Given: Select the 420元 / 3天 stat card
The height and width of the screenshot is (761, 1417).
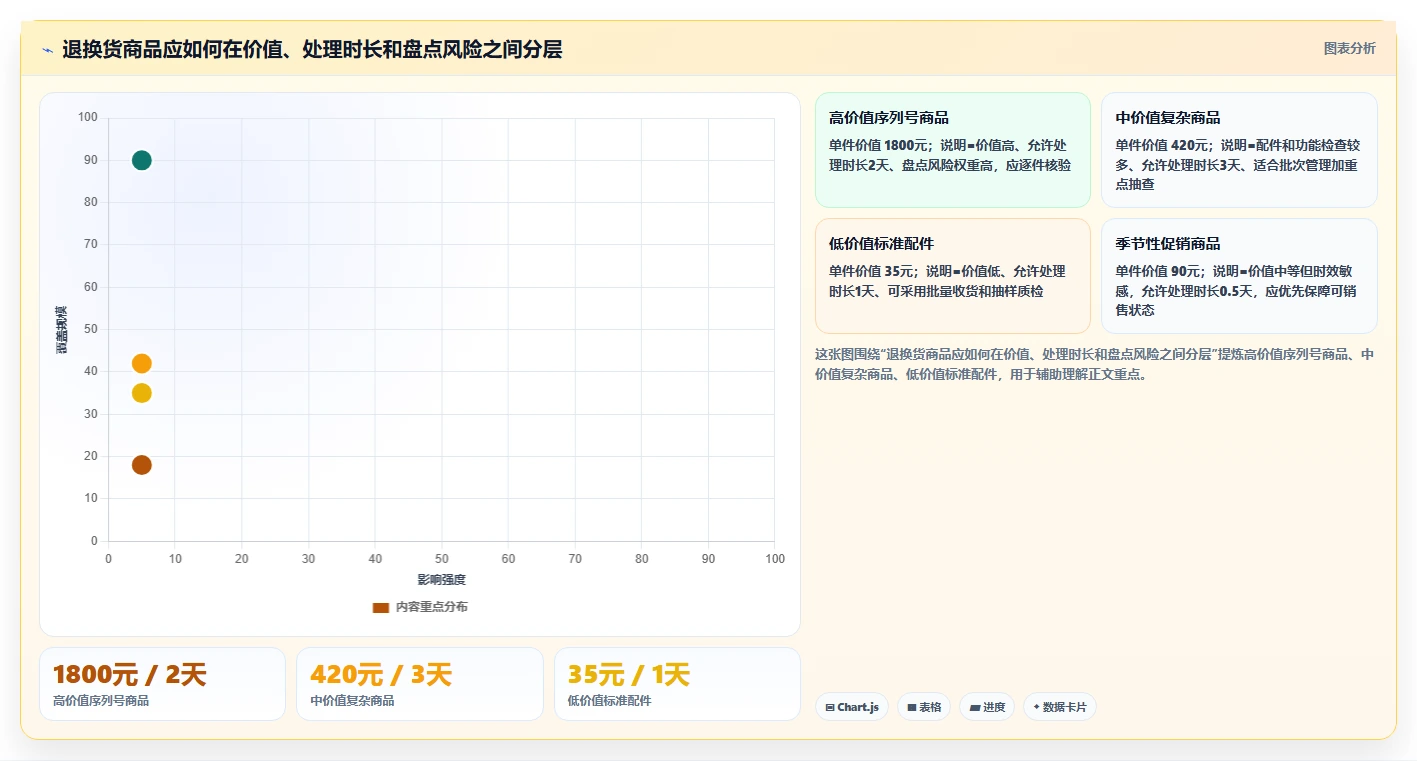Looking at the screenshot, I should pyautogui.click(x=420, y=684).
